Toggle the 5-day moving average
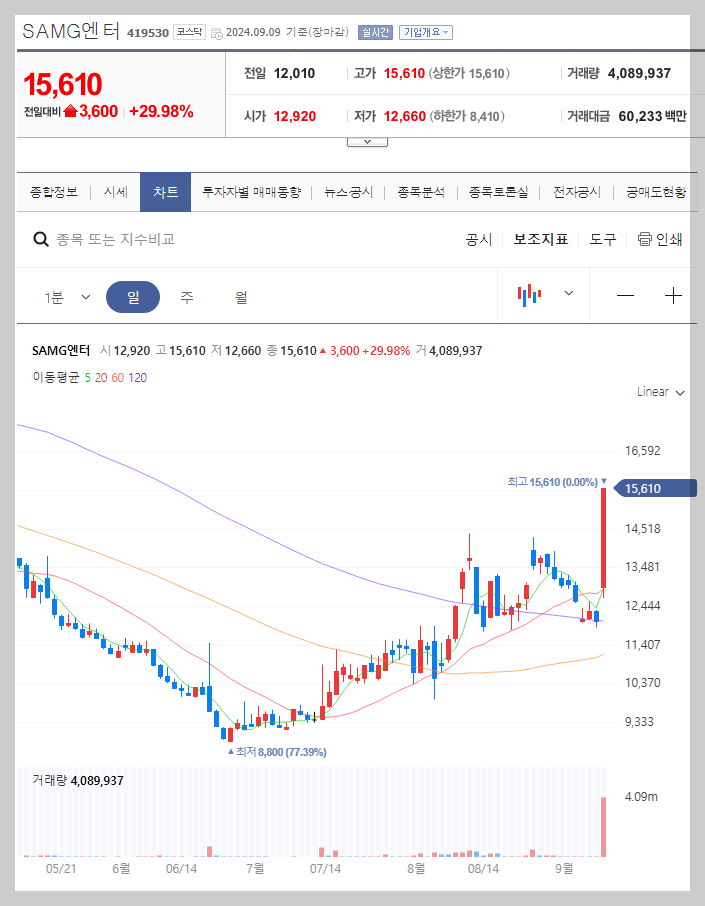The width and height of the screenshot is (705, 906). [89, 379]
